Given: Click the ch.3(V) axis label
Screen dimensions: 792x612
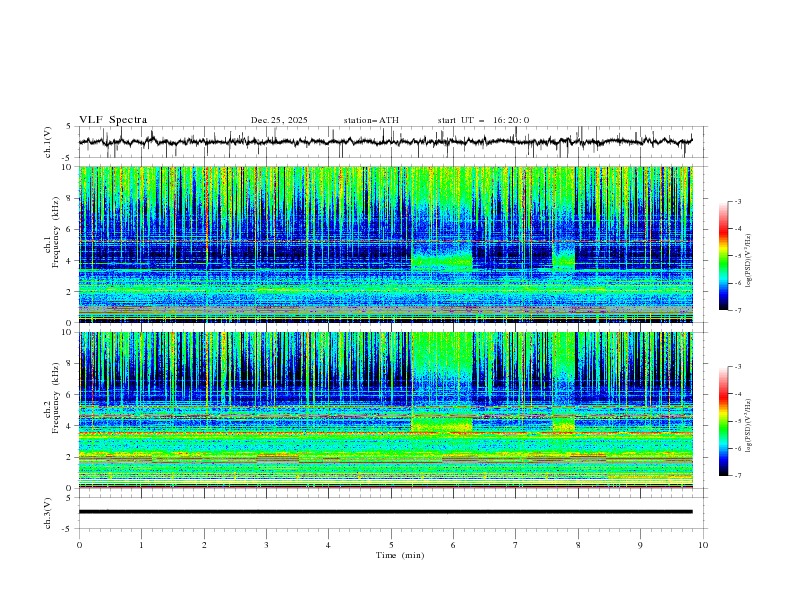Looking at the screenshot, I should [x=48, y=513].
